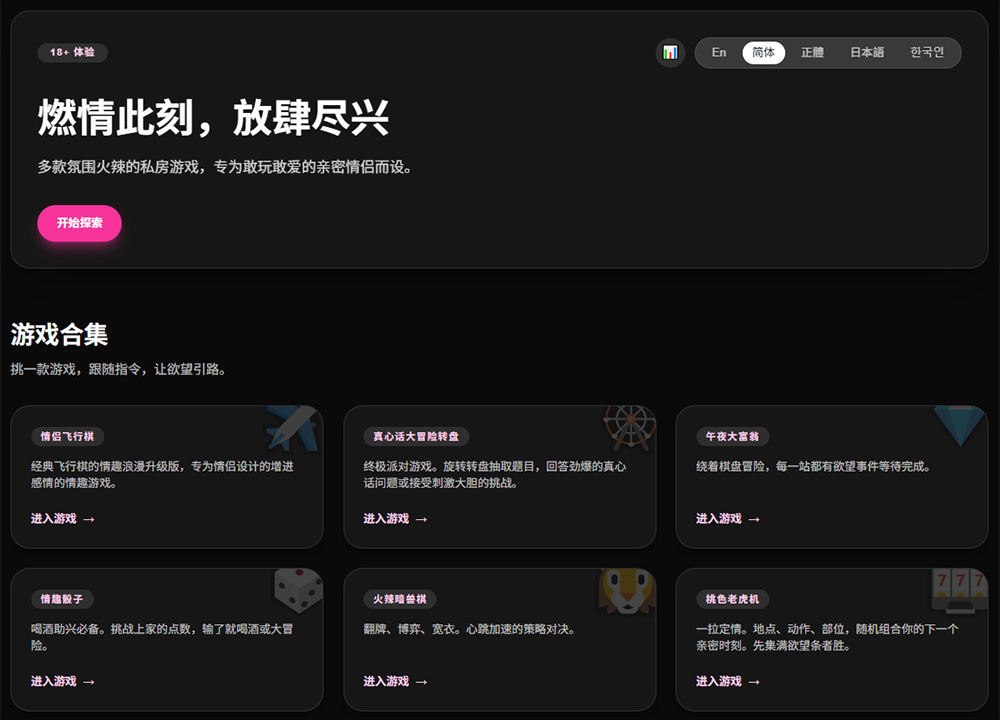This screenshot has width=1000, height=720.
Task: Click the airplane icon on 情侣飞行棋 card
Action: [x=293, y=428]
